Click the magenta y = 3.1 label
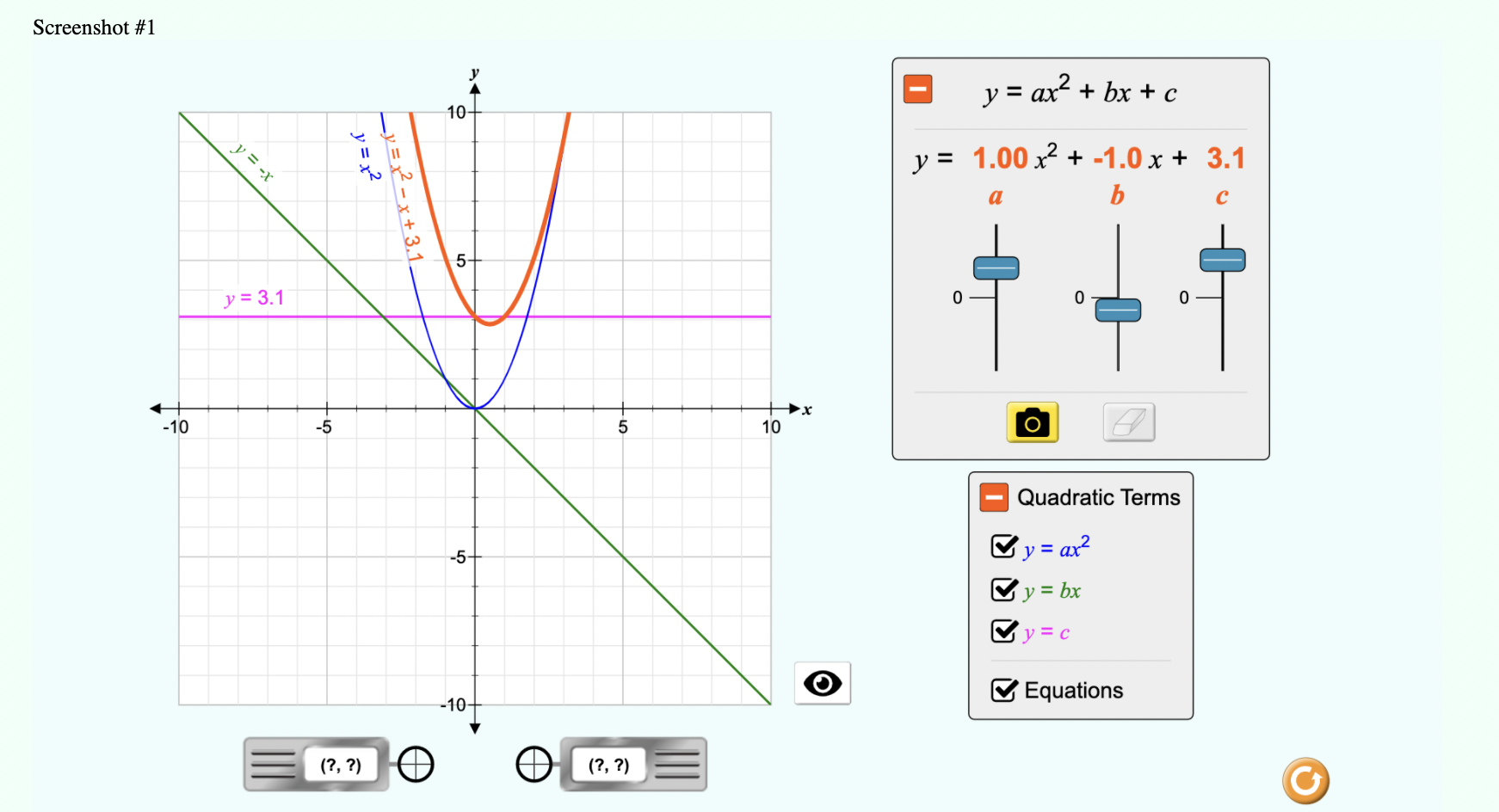The height and width of the screenshot is (812, 1499). tap(254, 298)
